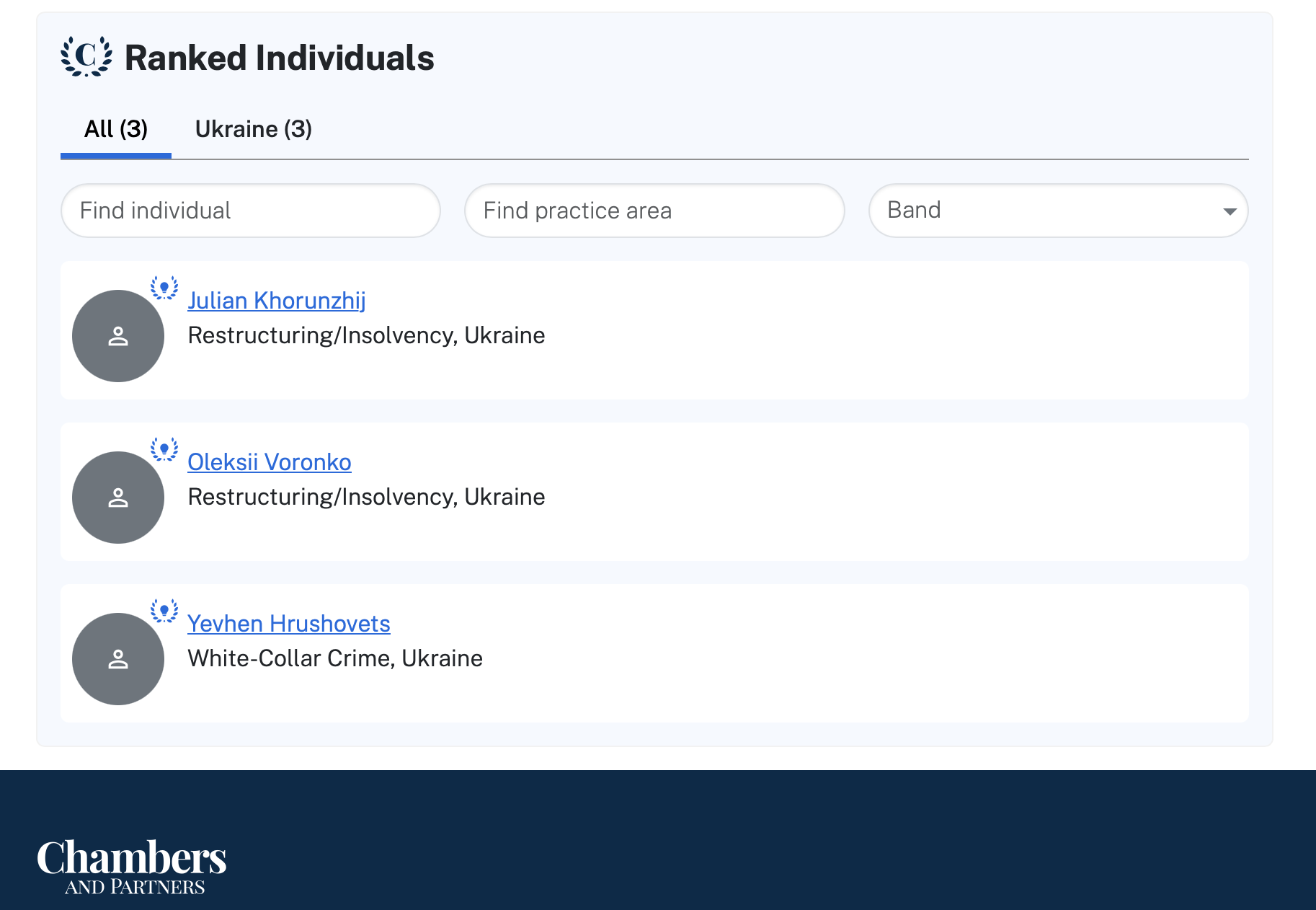
Task: Switch to the All (3) tab
Action: pos(116,129)
